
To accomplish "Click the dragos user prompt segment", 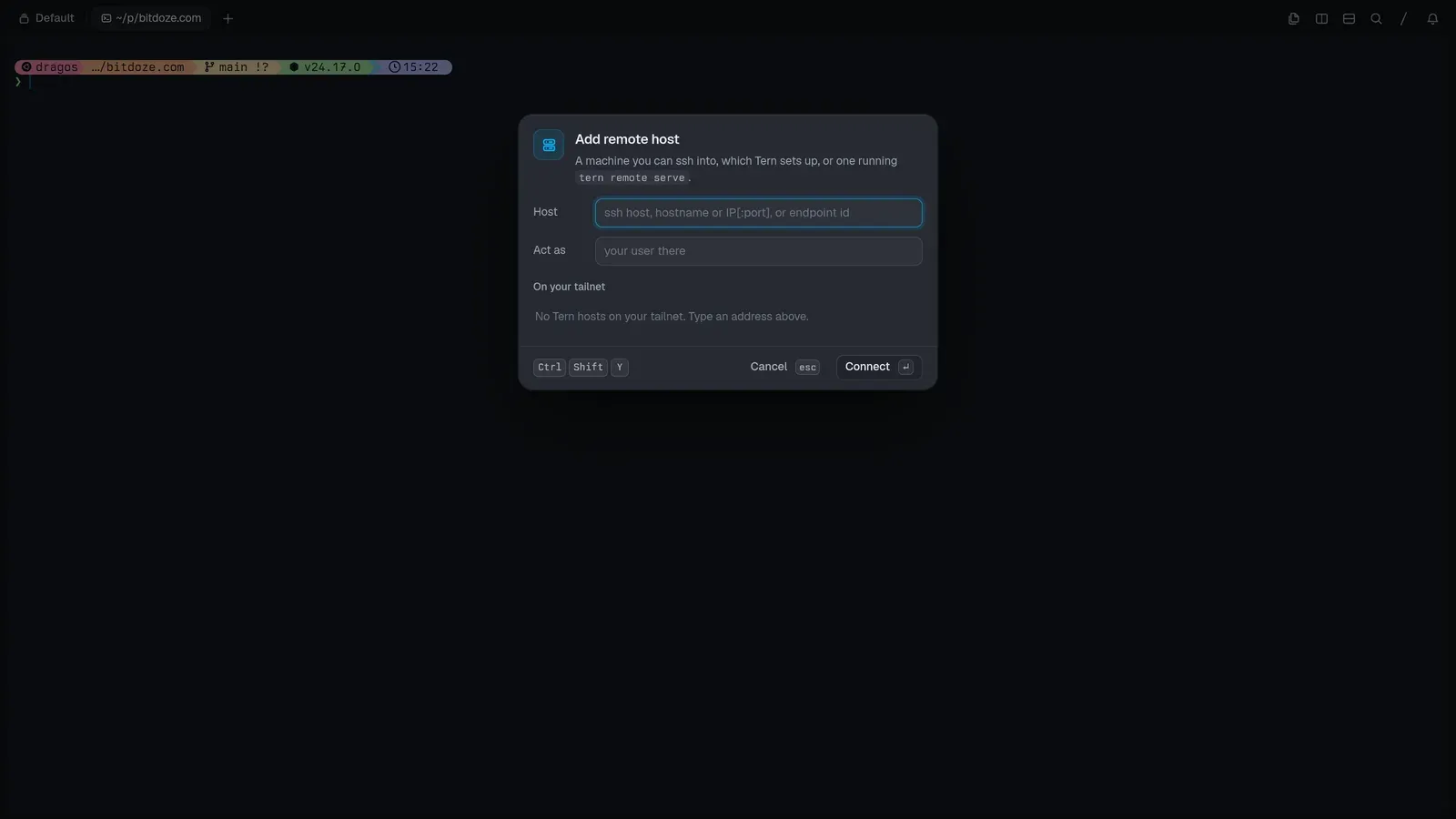I will (50, 67).
